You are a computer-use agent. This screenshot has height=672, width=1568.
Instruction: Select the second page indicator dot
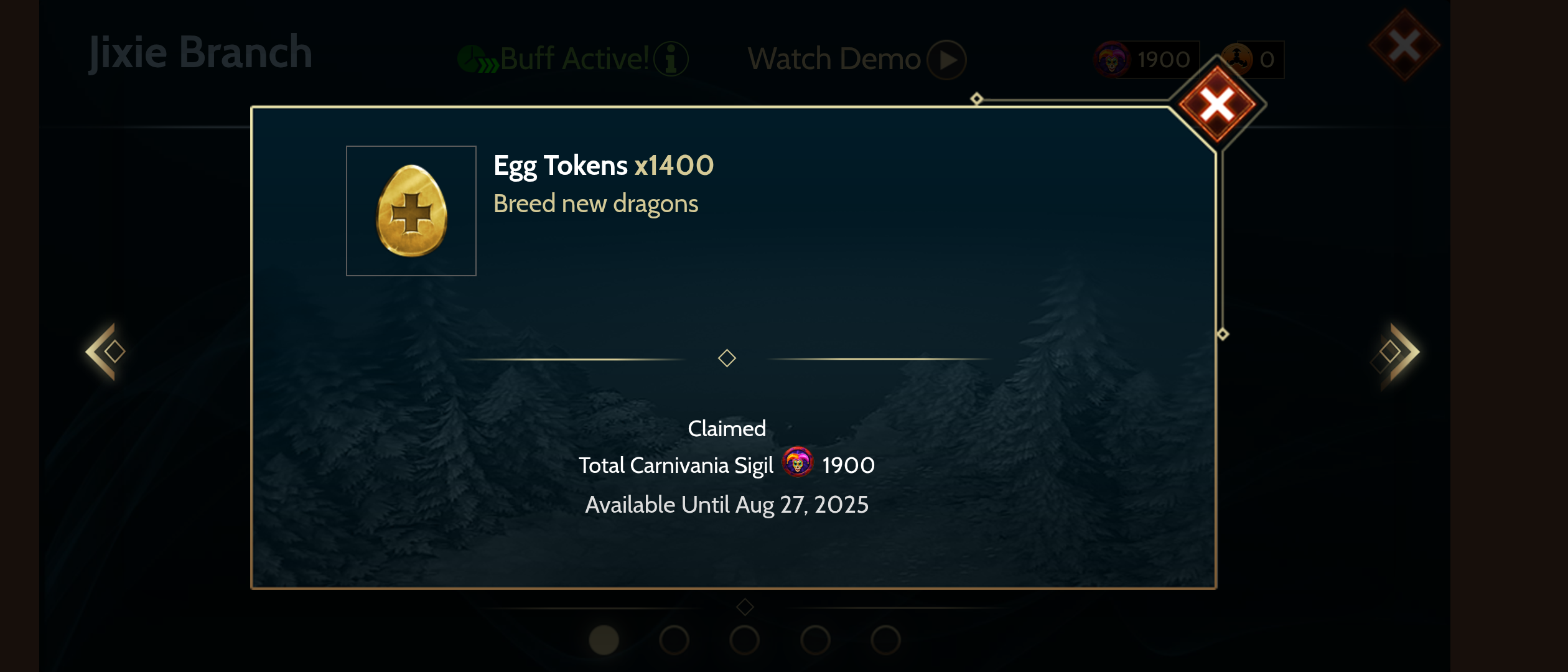click(674, 640)
